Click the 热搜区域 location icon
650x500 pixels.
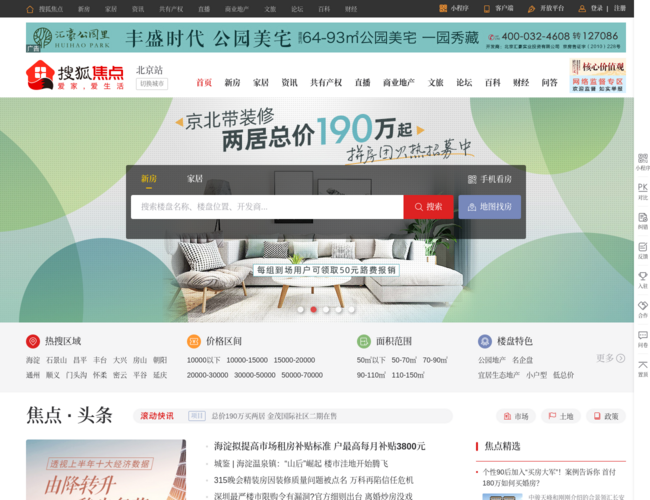(x=33, y=341)
